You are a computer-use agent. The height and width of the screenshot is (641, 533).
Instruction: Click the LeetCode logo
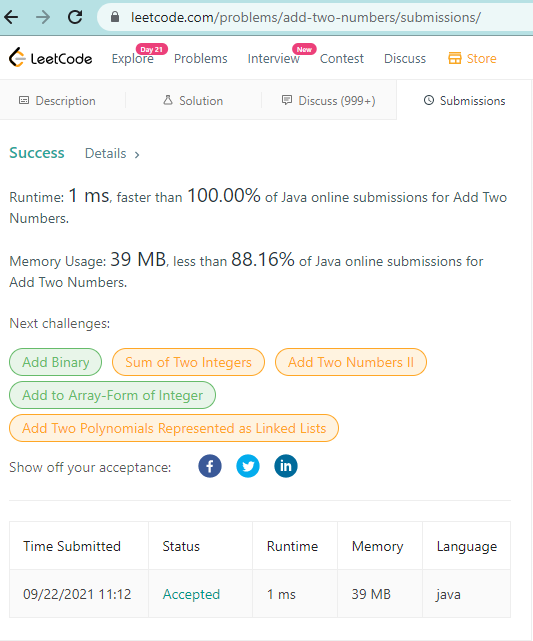[x=51, y=58]
